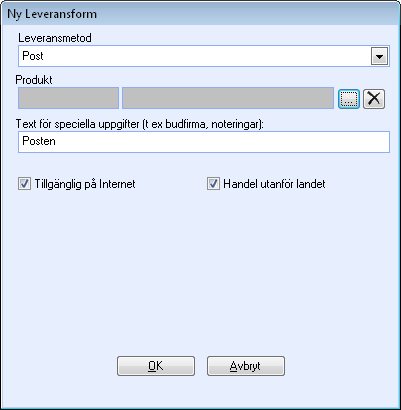Click the wide gray product name field
Image resolution: width=401 pixels, height=410 pixels.
pos(228,98)
